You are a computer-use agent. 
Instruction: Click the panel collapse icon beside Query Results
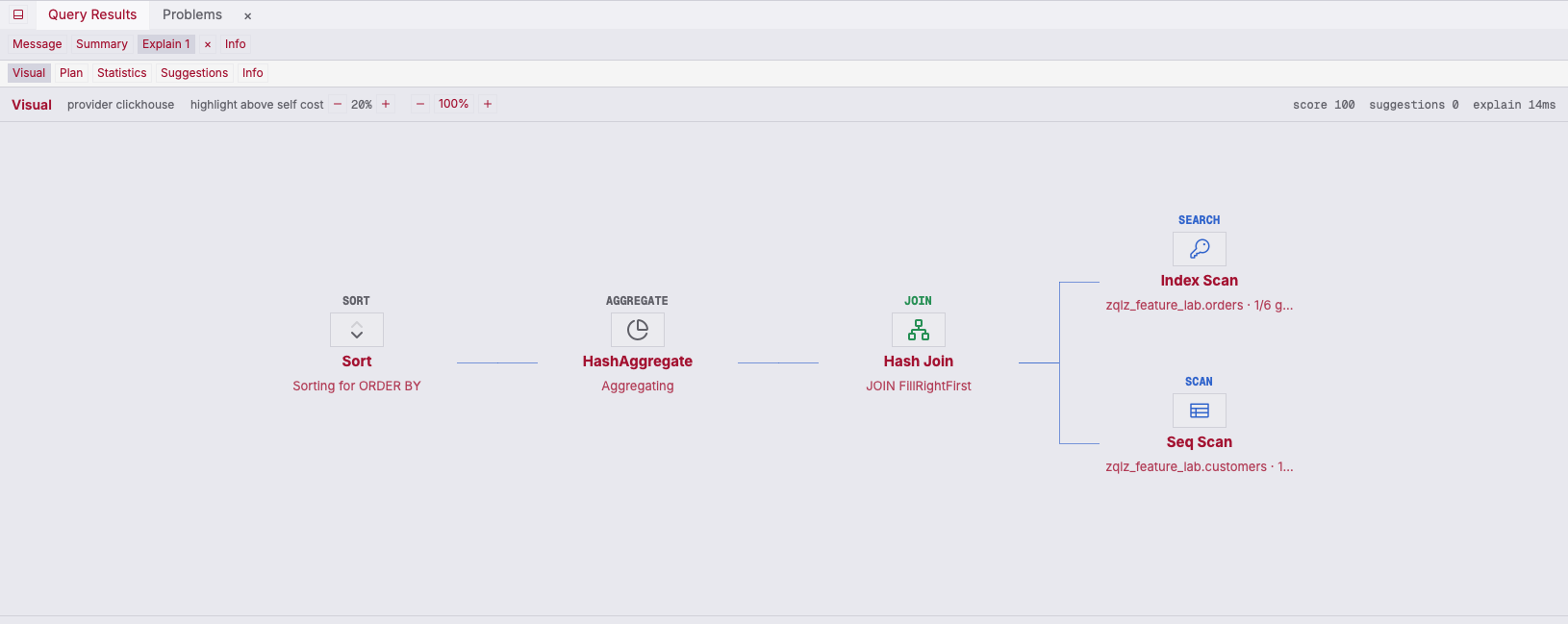point(18,14)
